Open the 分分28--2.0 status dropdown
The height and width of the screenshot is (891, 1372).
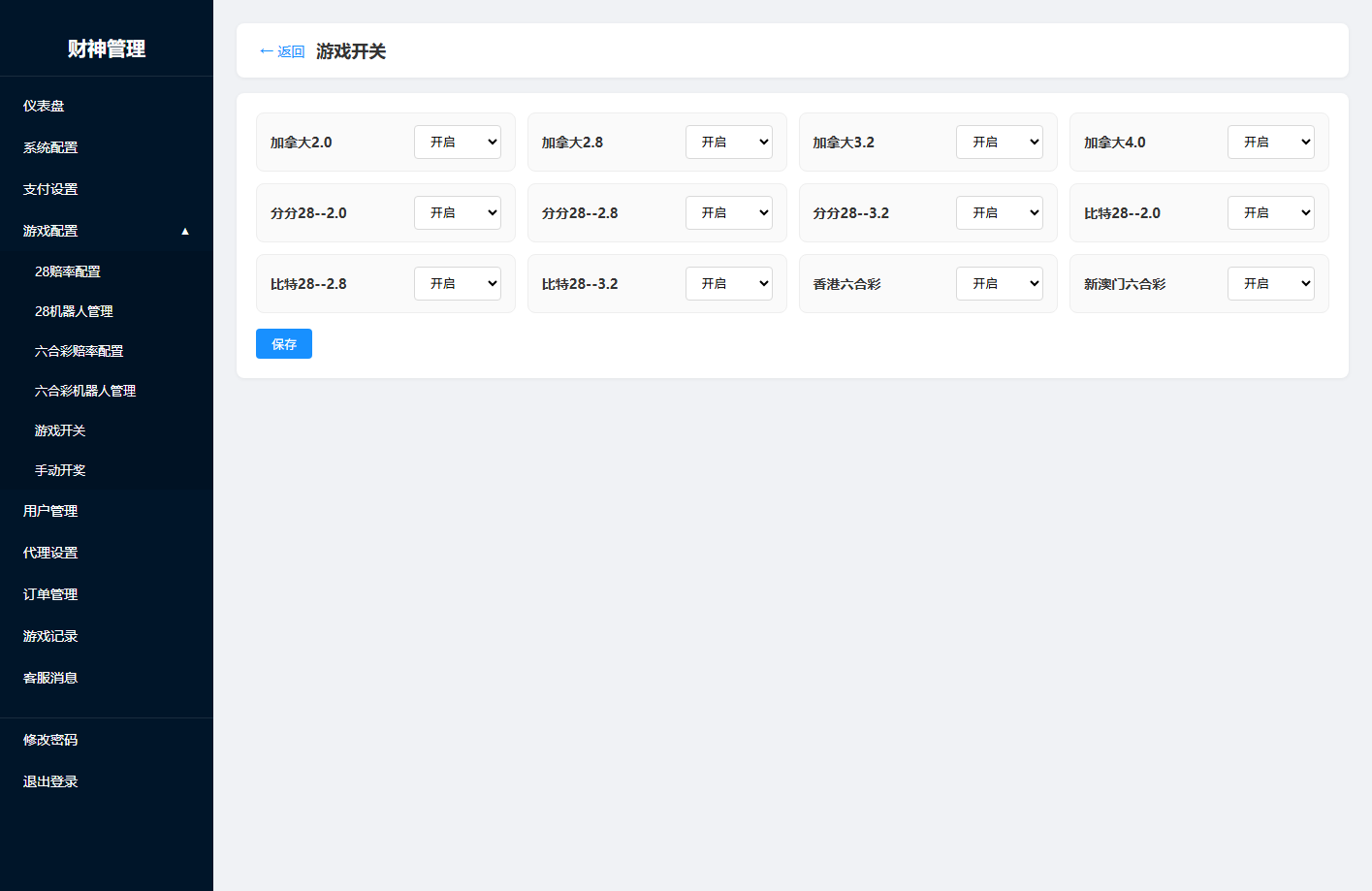click(x=458, y=212)
